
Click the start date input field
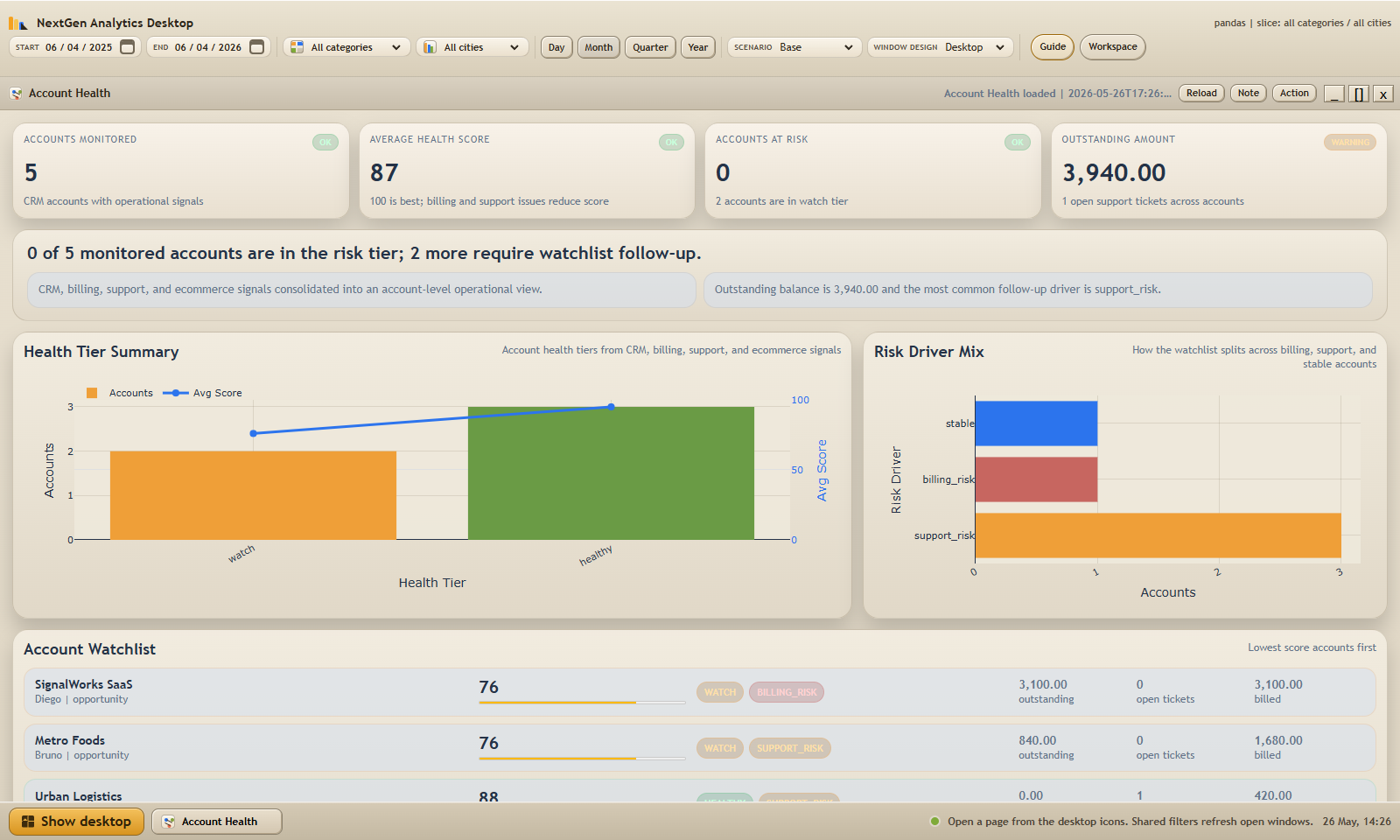click(x=73, y=47)
